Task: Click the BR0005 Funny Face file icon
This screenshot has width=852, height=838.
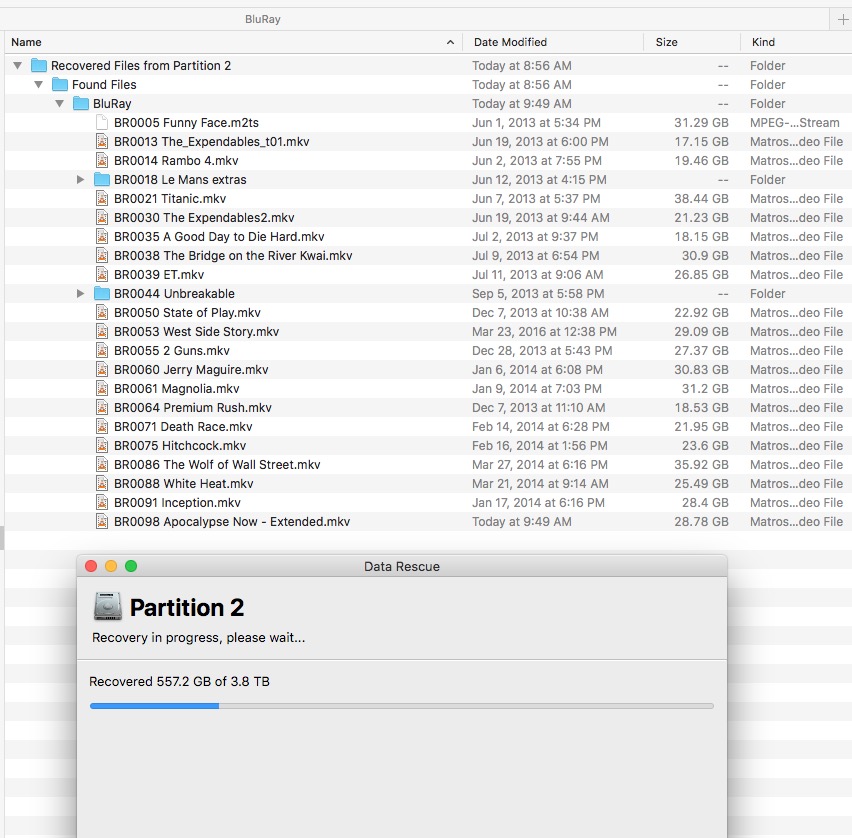Action: click(102, 123)
